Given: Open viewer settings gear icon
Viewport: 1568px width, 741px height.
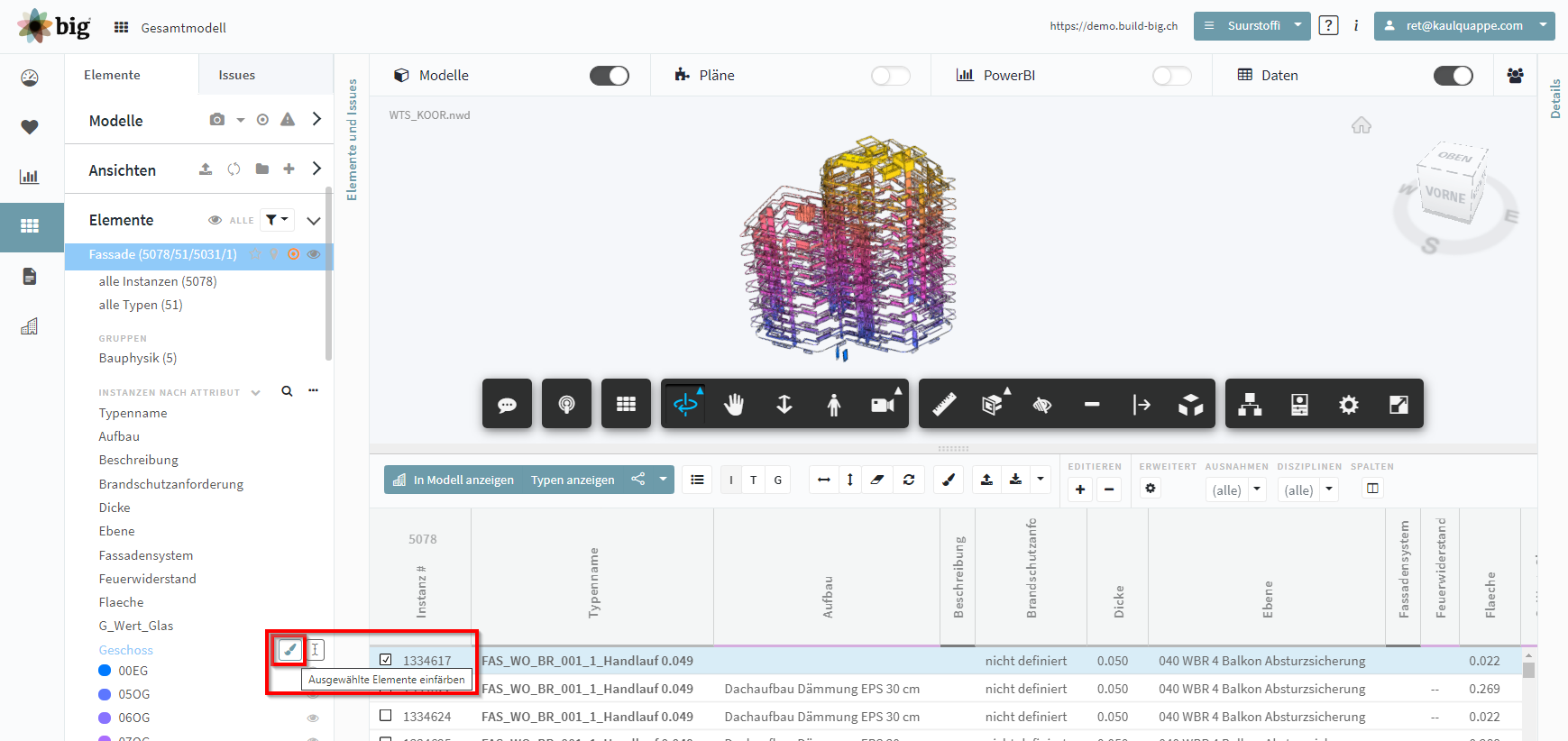Looking at the screenshot, I should pos(1348,405).
